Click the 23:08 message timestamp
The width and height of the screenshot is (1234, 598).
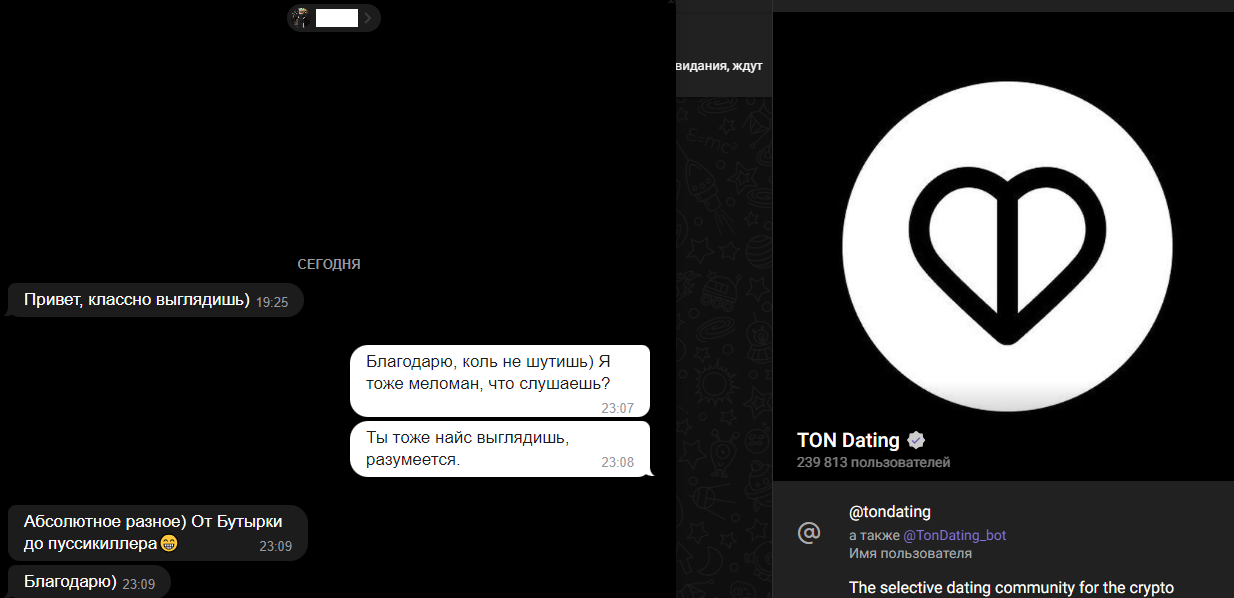(618, 462)
